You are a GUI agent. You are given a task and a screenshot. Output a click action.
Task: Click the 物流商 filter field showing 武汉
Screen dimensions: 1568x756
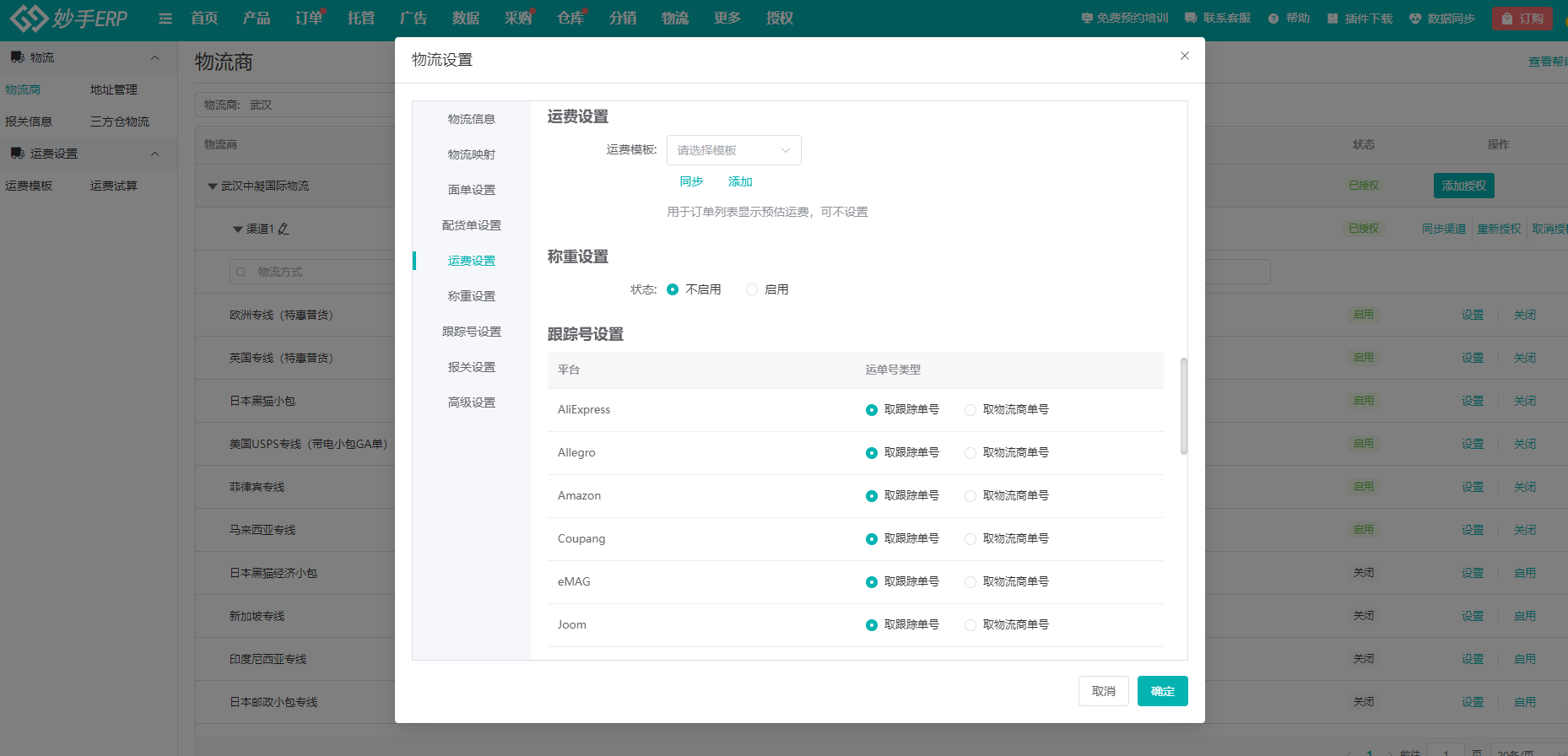pyautogui.click(x=295, y=105)
